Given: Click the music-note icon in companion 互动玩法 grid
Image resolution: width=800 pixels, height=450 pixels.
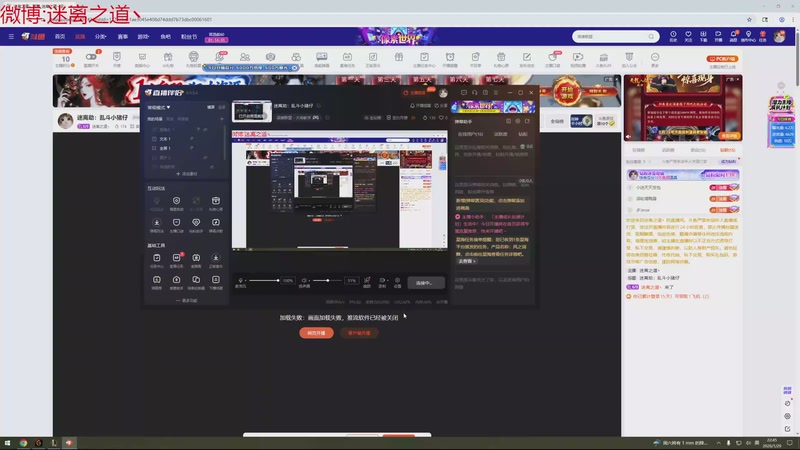Looking at the screenshot, I should (x=216, y=224).
